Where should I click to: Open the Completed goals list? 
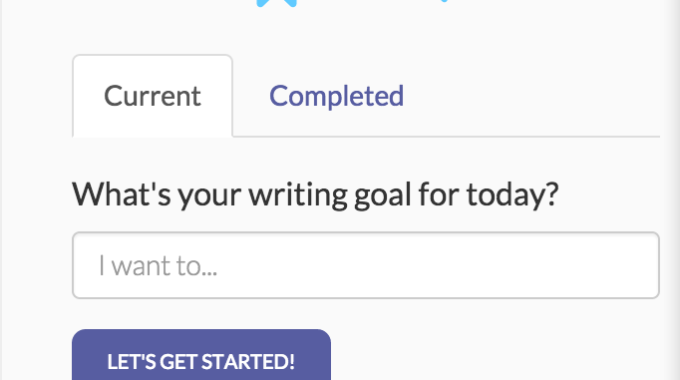coord(336,96)
